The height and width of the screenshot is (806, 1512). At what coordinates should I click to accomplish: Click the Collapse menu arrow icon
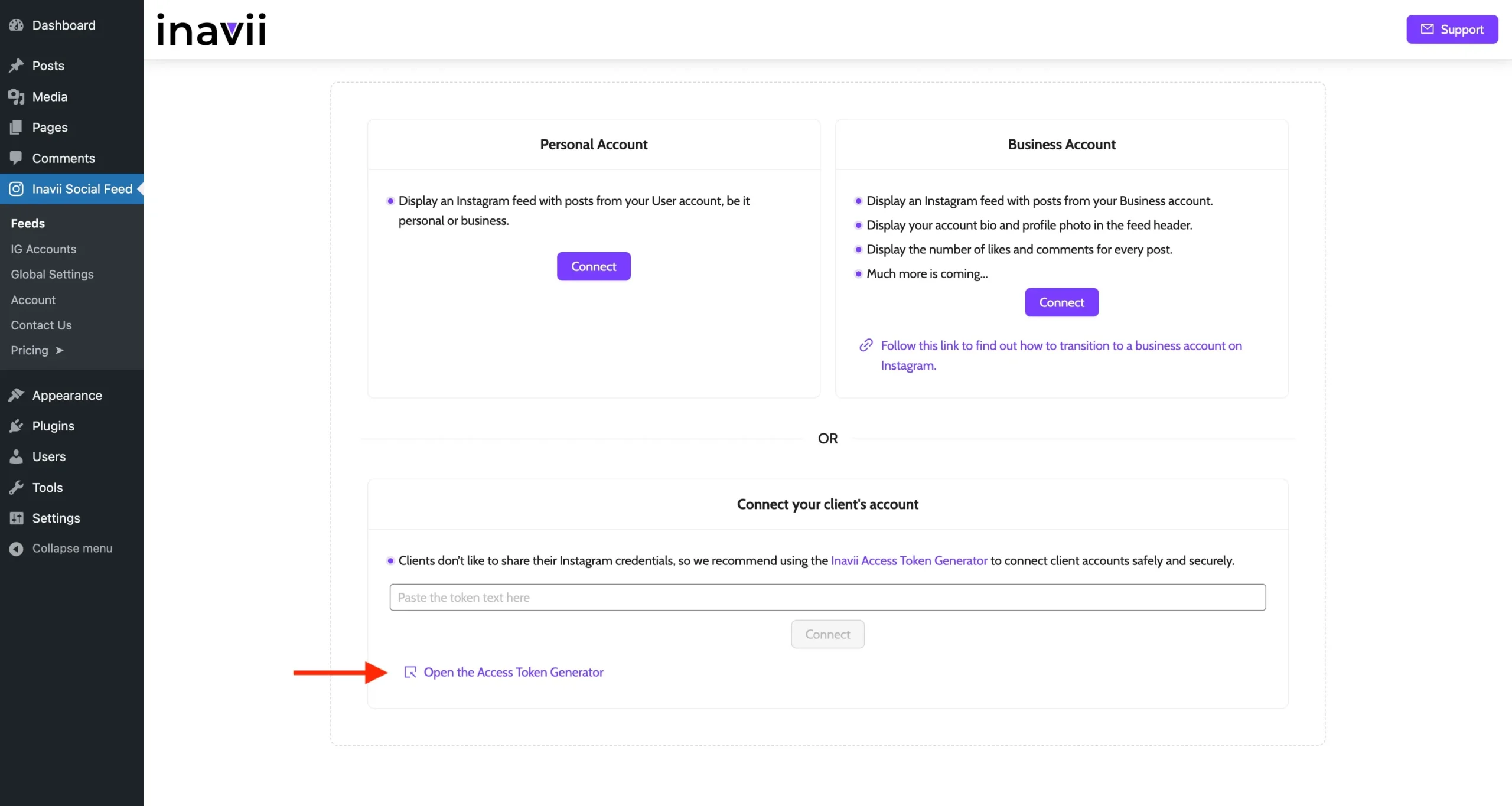click(x=16, y=549)
